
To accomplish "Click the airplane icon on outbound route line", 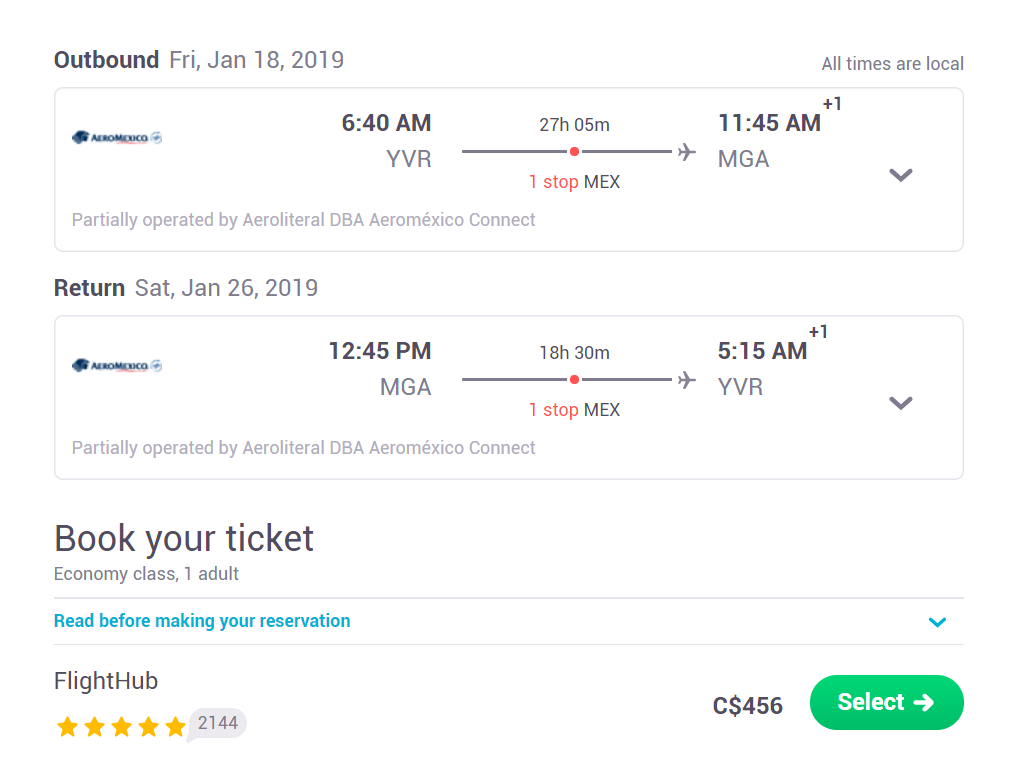I will tap(686, 152).
